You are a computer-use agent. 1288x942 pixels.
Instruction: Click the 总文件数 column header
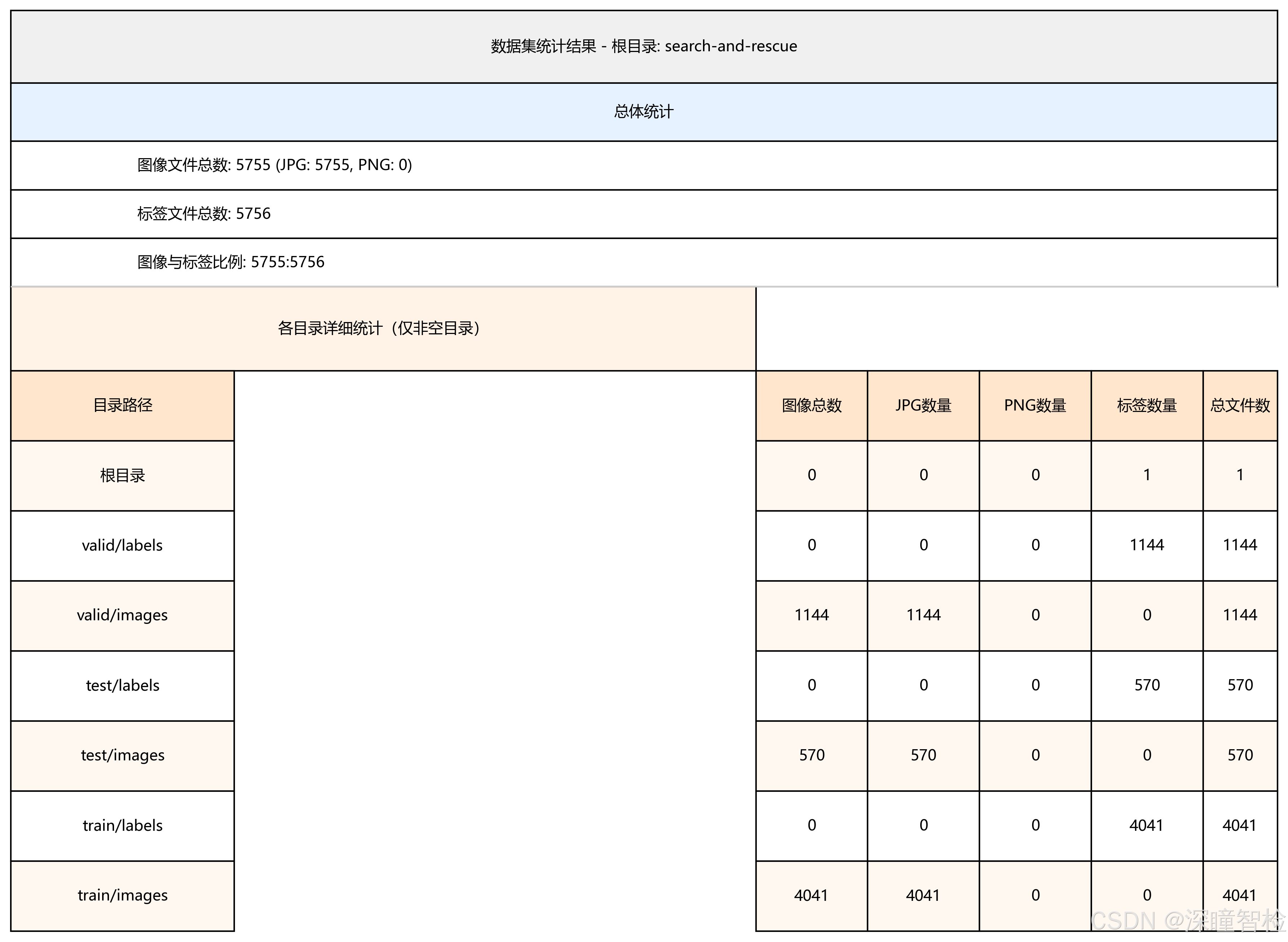pos(1240,405)
